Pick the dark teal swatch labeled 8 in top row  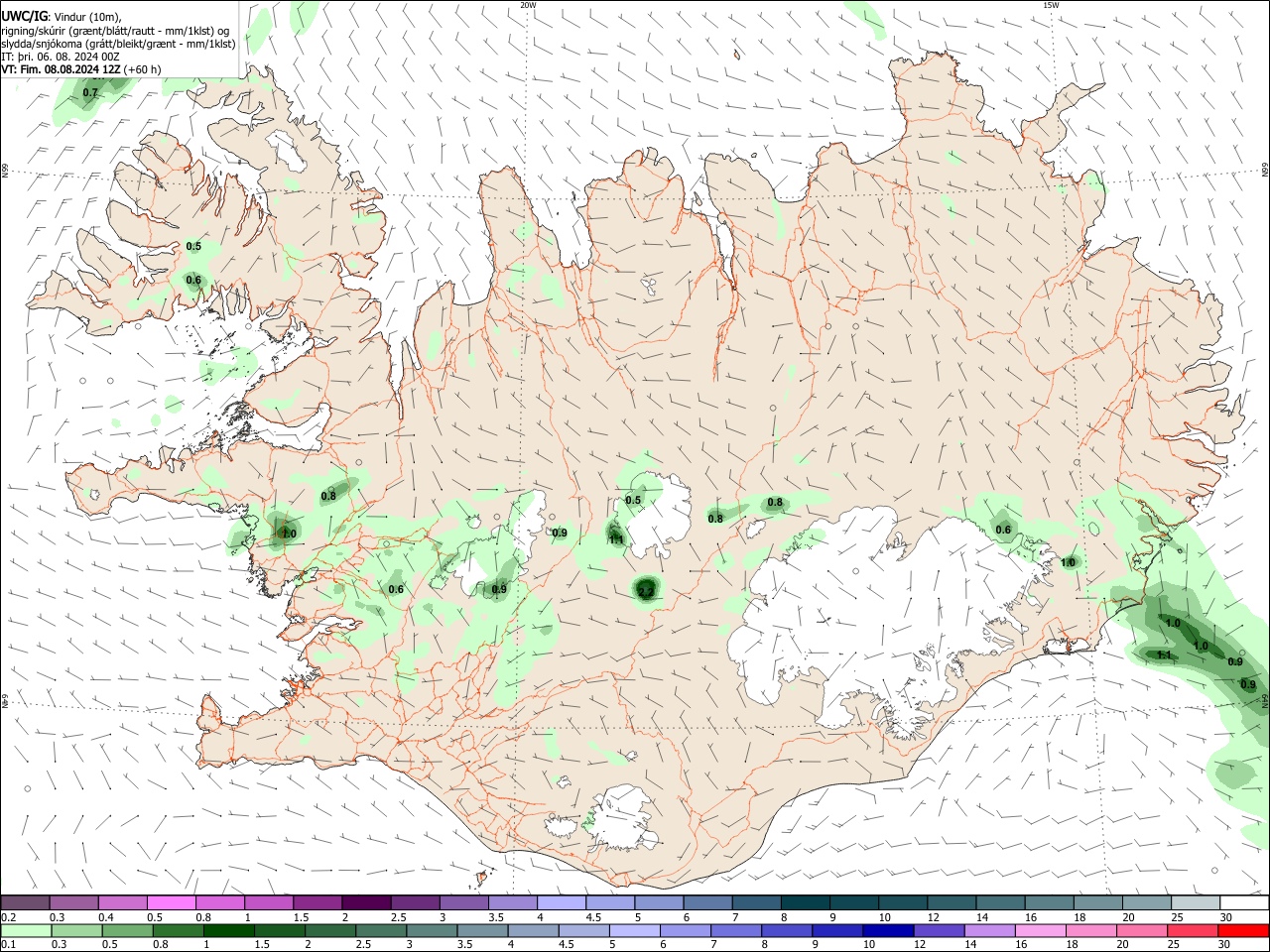(x=806, y=903)
